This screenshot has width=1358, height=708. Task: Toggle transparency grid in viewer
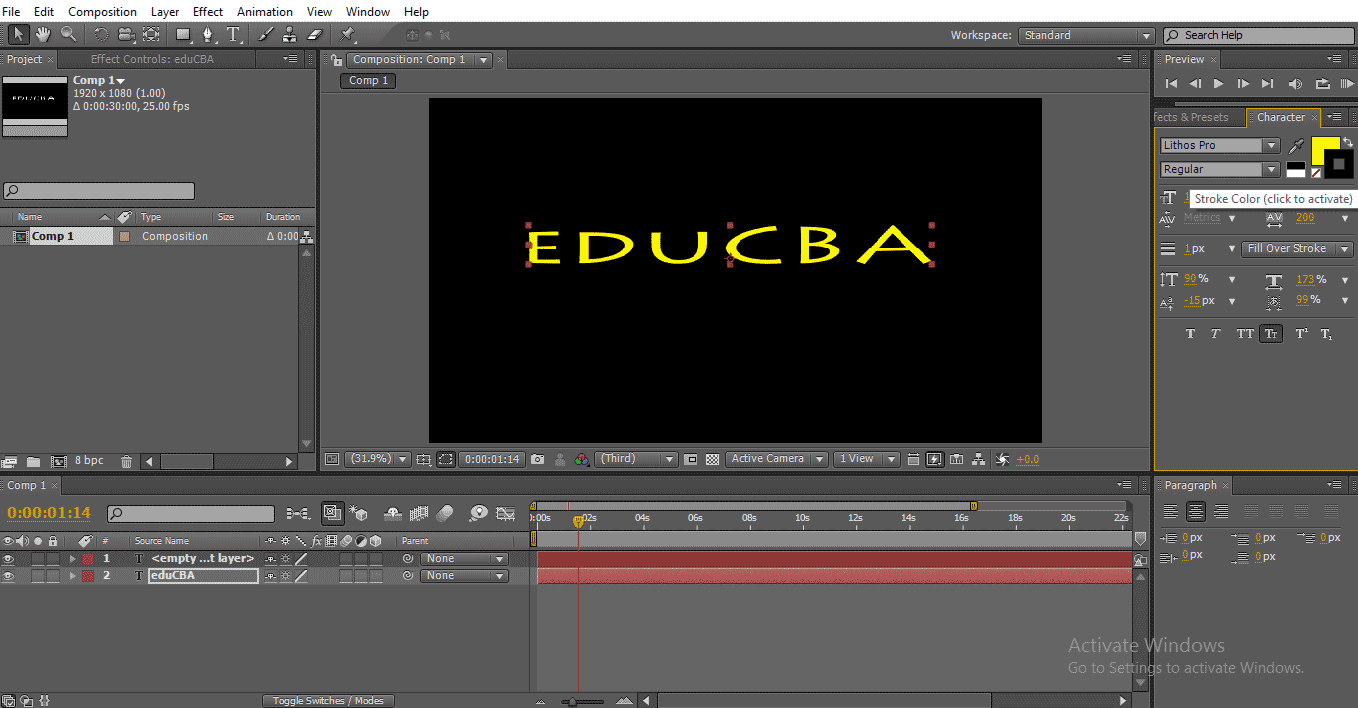(712, 459)
